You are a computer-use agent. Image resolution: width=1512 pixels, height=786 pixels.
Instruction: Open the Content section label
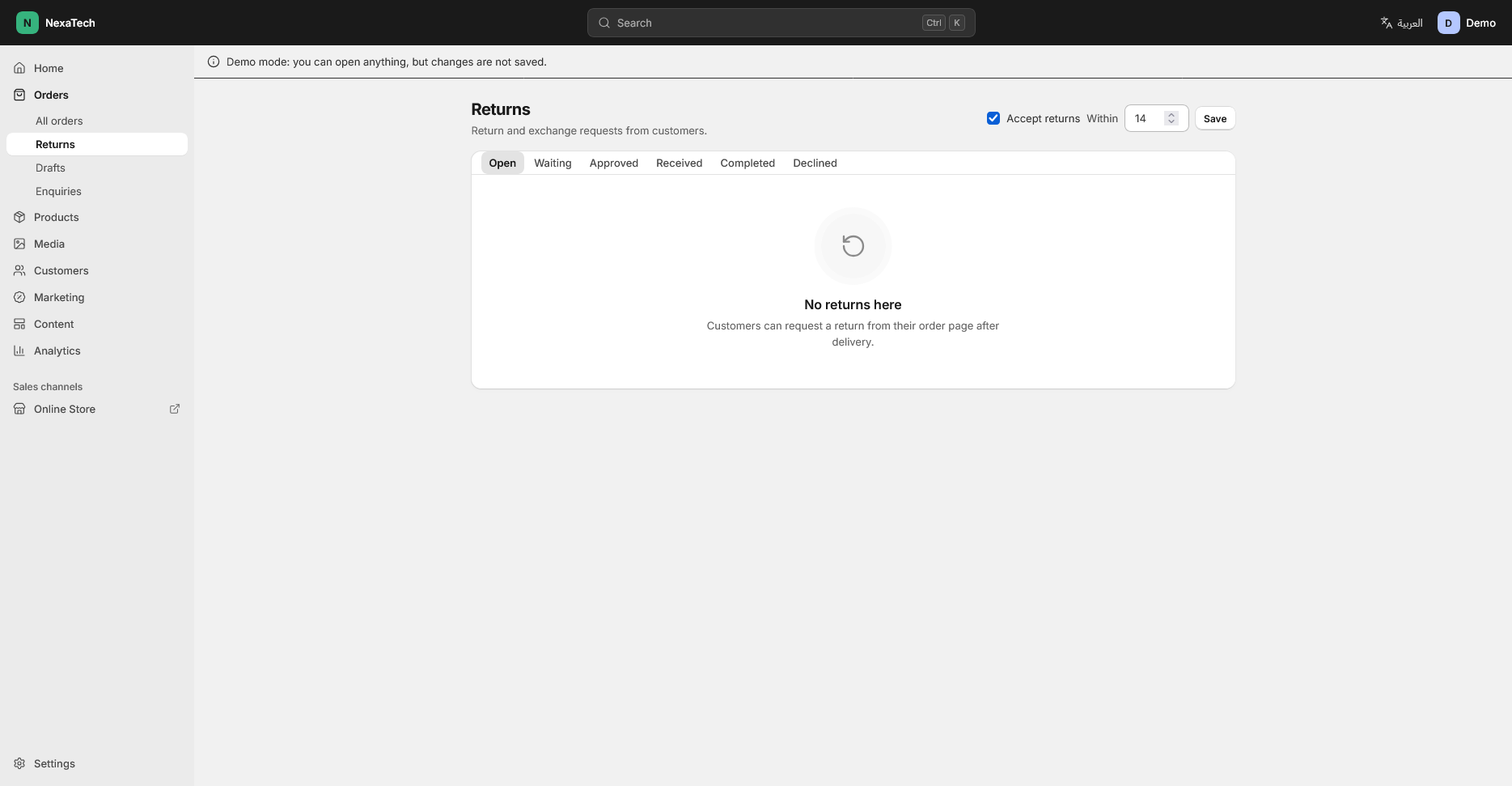pyautogui.click(x=53, y=324)
